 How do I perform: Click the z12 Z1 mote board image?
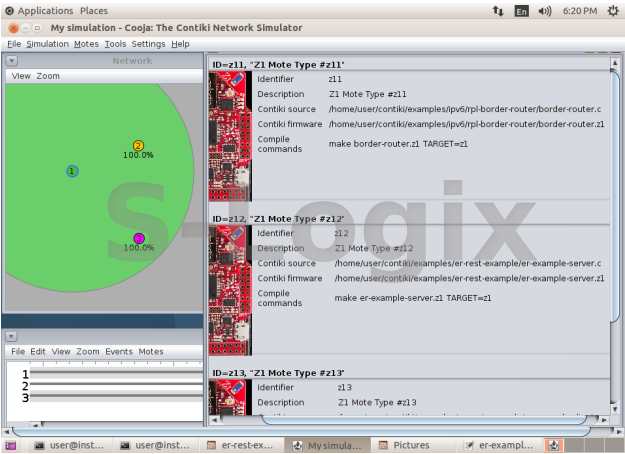(x=230, y=290)
